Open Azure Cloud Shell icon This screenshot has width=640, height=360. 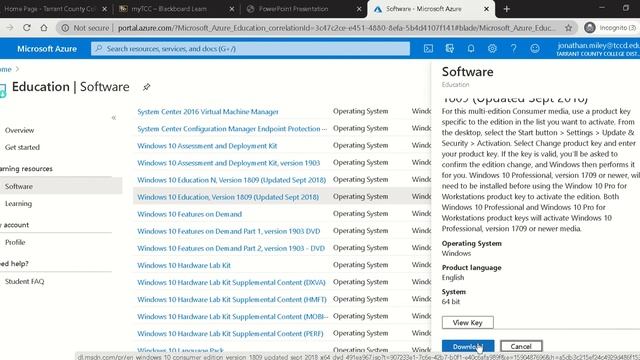click(428, 49)
